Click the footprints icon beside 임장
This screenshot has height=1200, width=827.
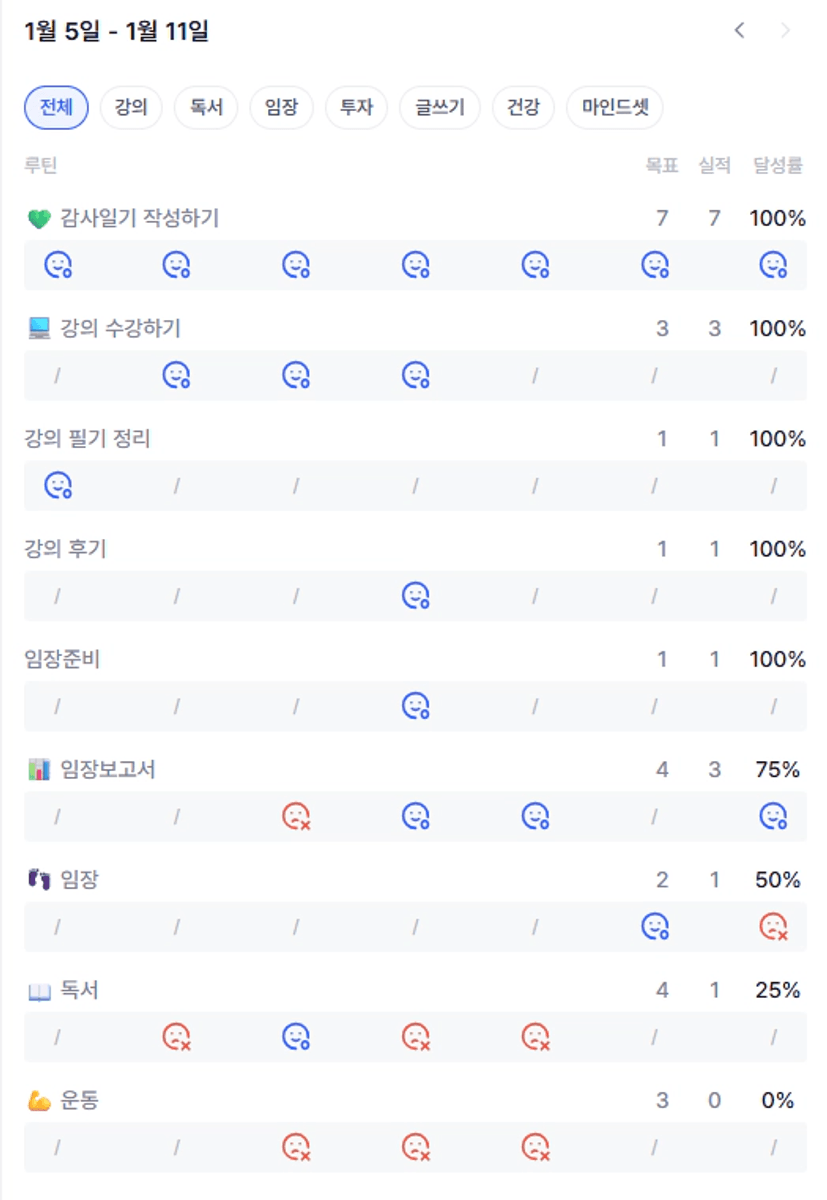tap(39, 880)
